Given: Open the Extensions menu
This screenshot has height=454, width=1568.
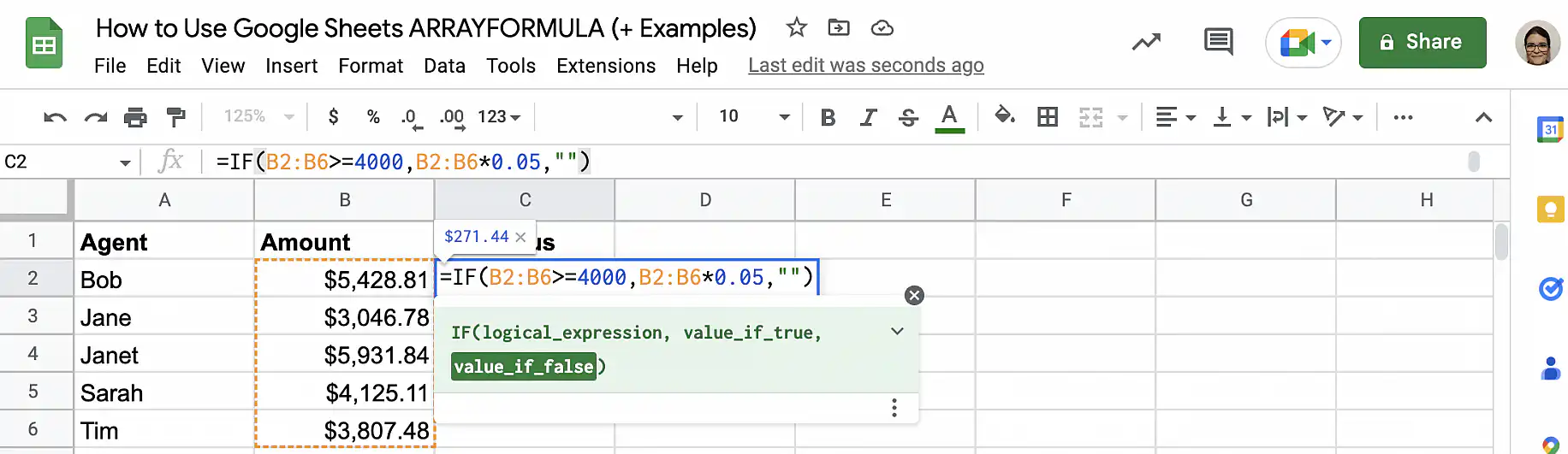Looking at the screenshot, I should coord(606,66).
